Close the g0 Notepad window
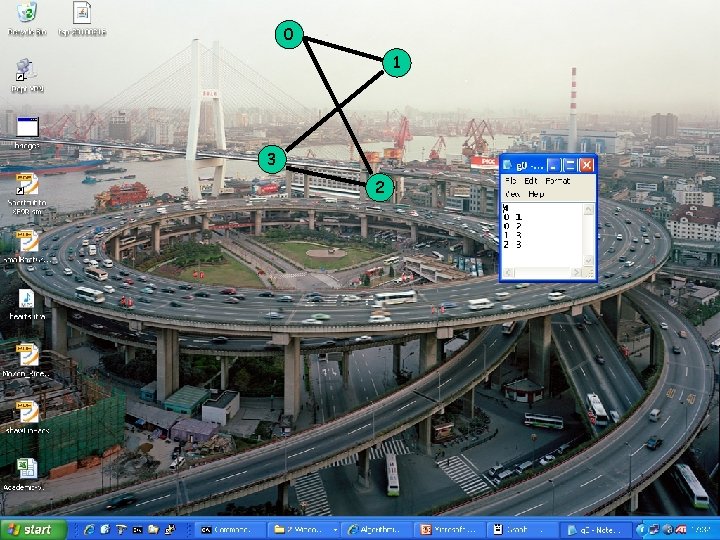 586,165
